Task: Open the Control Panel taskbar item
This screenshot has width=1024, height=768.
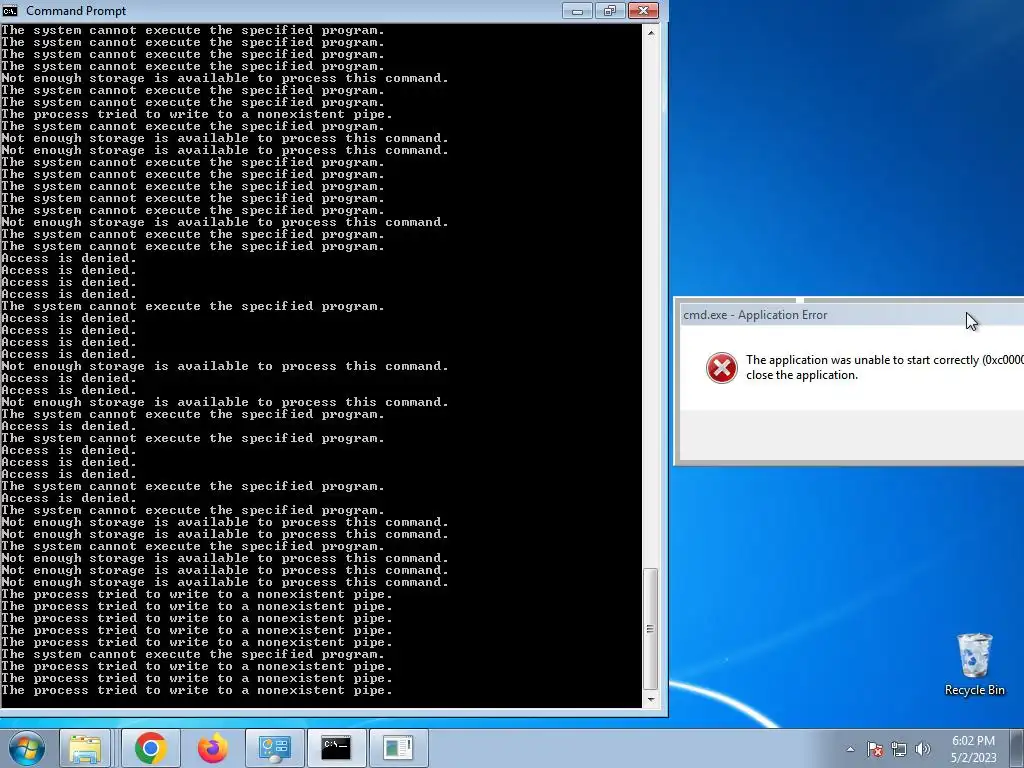Action: 274,748
